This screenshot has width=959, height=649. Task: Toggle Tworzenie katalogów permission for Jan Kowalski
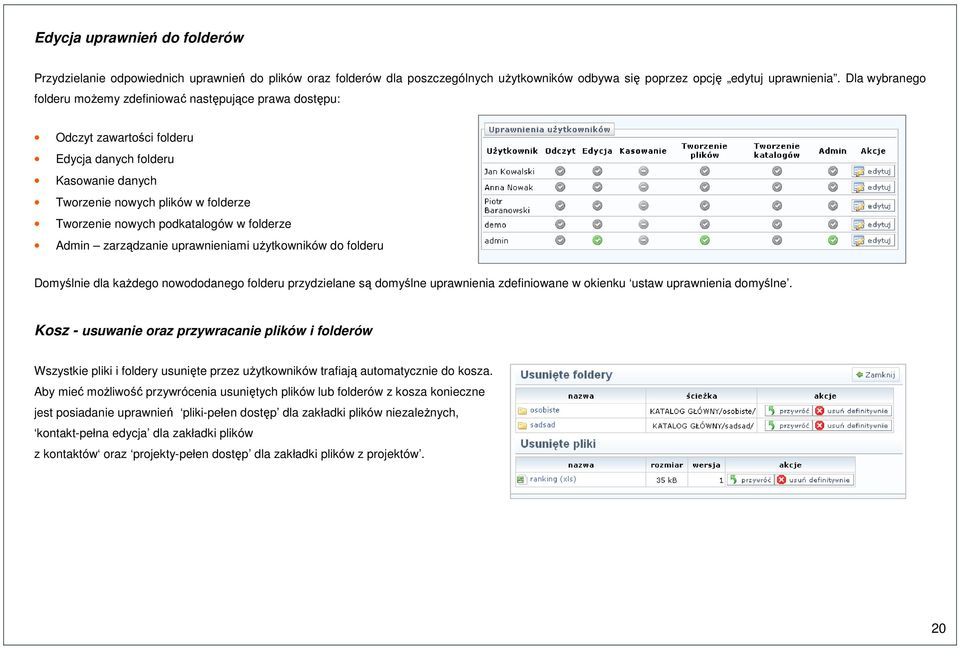pos(777,171)
